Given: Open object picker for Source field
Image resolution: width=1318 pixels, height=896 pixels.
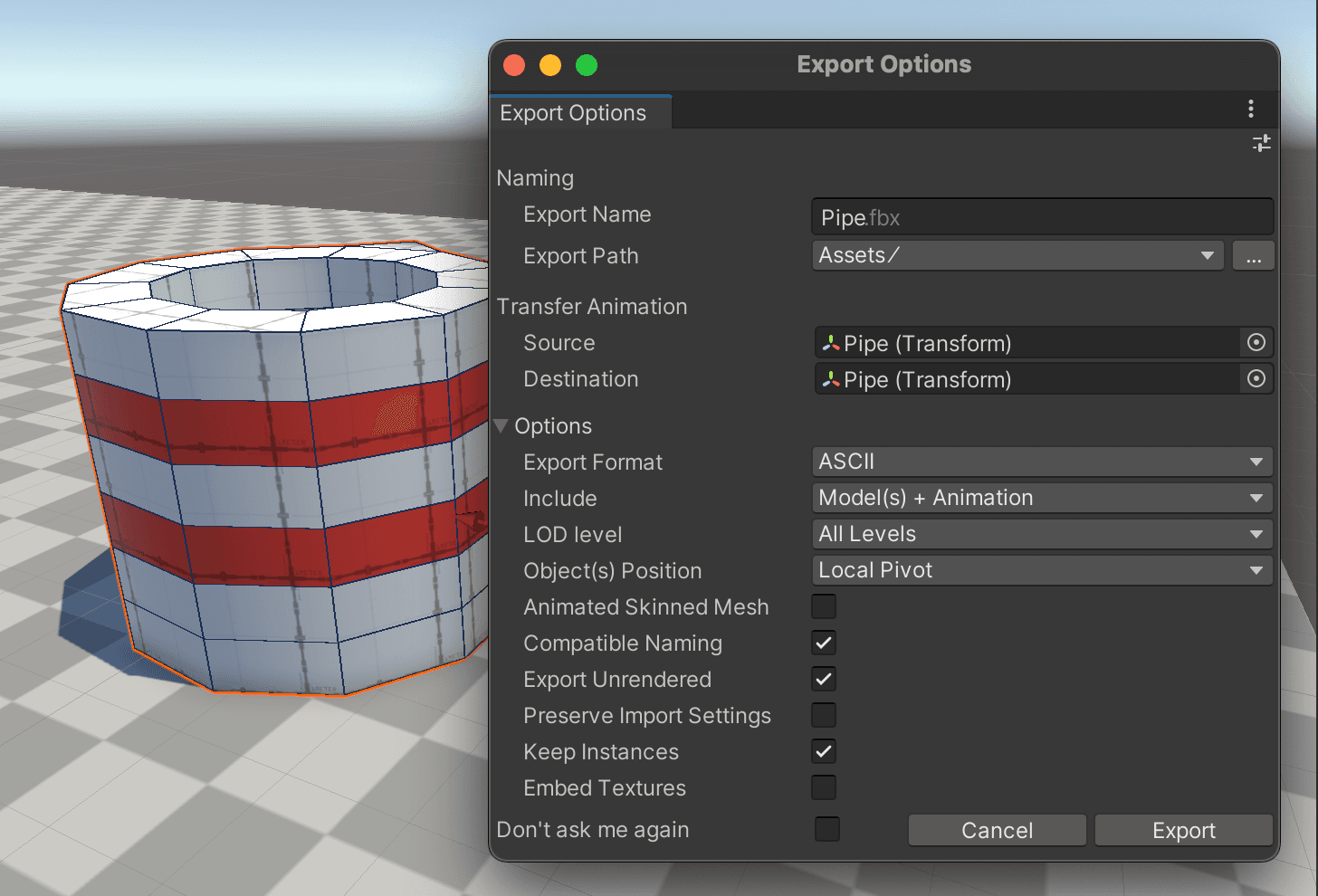Looking at the screenshot, I should (x=1256, y=343).
